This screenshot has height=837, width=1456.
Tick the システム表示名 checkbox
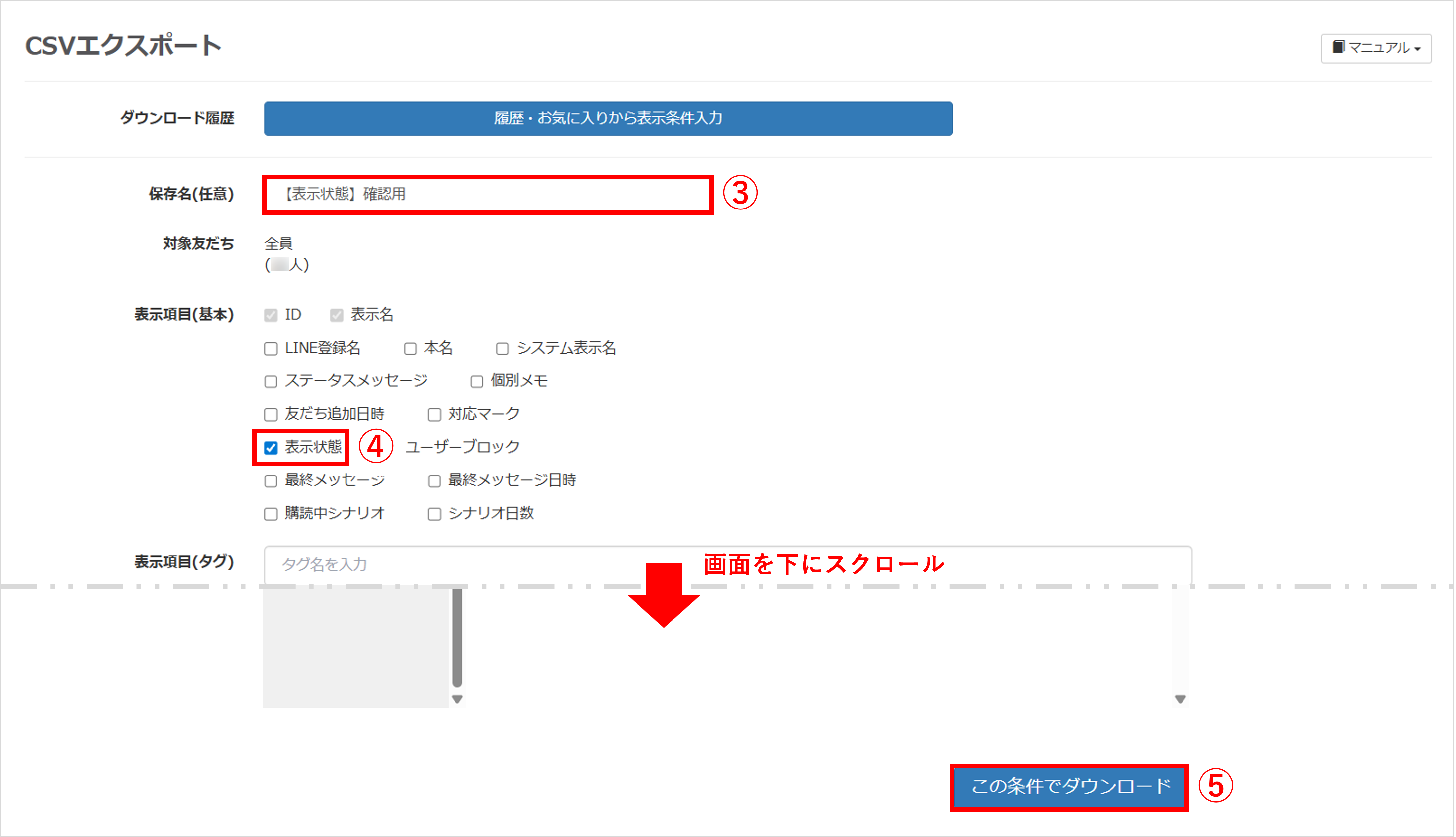point(502,349)
